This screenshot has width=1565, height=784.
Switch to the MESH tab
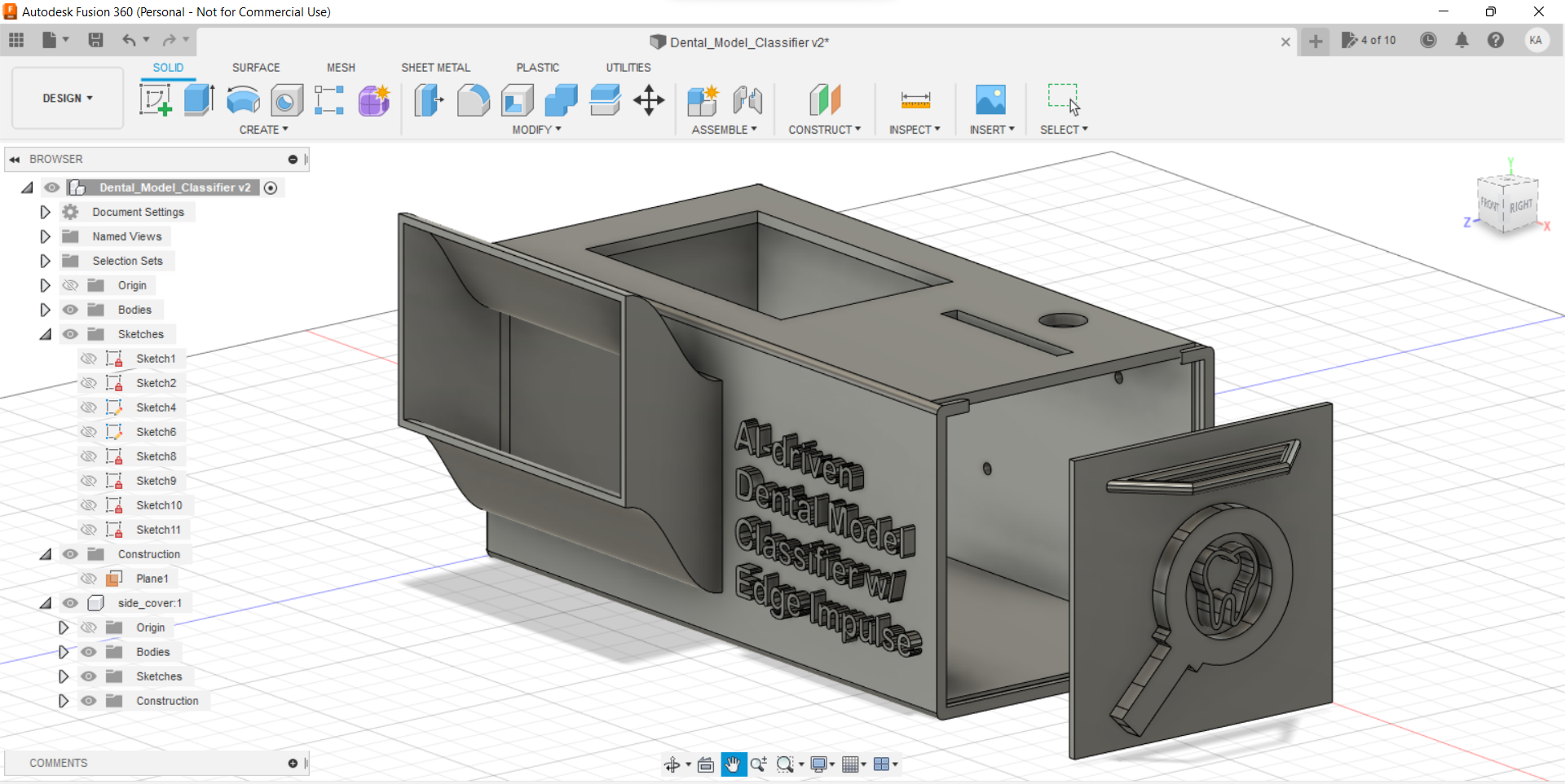(x=341, y=68)
